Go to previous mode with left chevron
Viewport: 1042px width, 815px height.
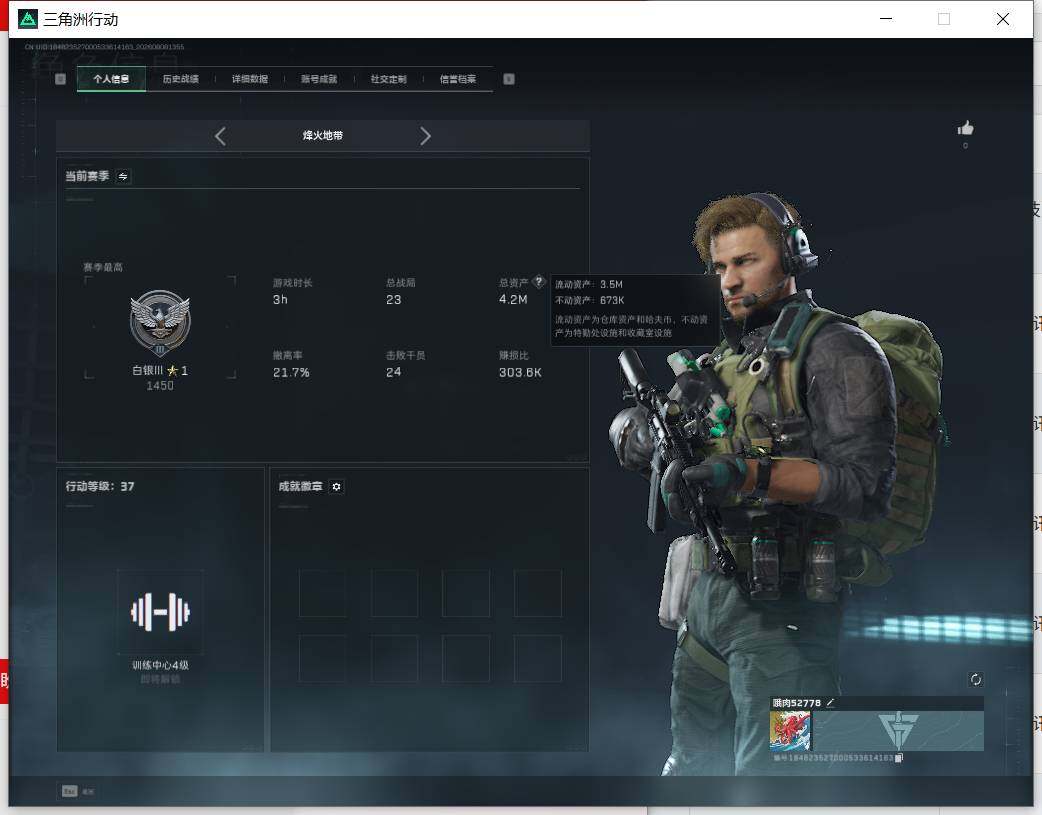(x=221, y=136)
